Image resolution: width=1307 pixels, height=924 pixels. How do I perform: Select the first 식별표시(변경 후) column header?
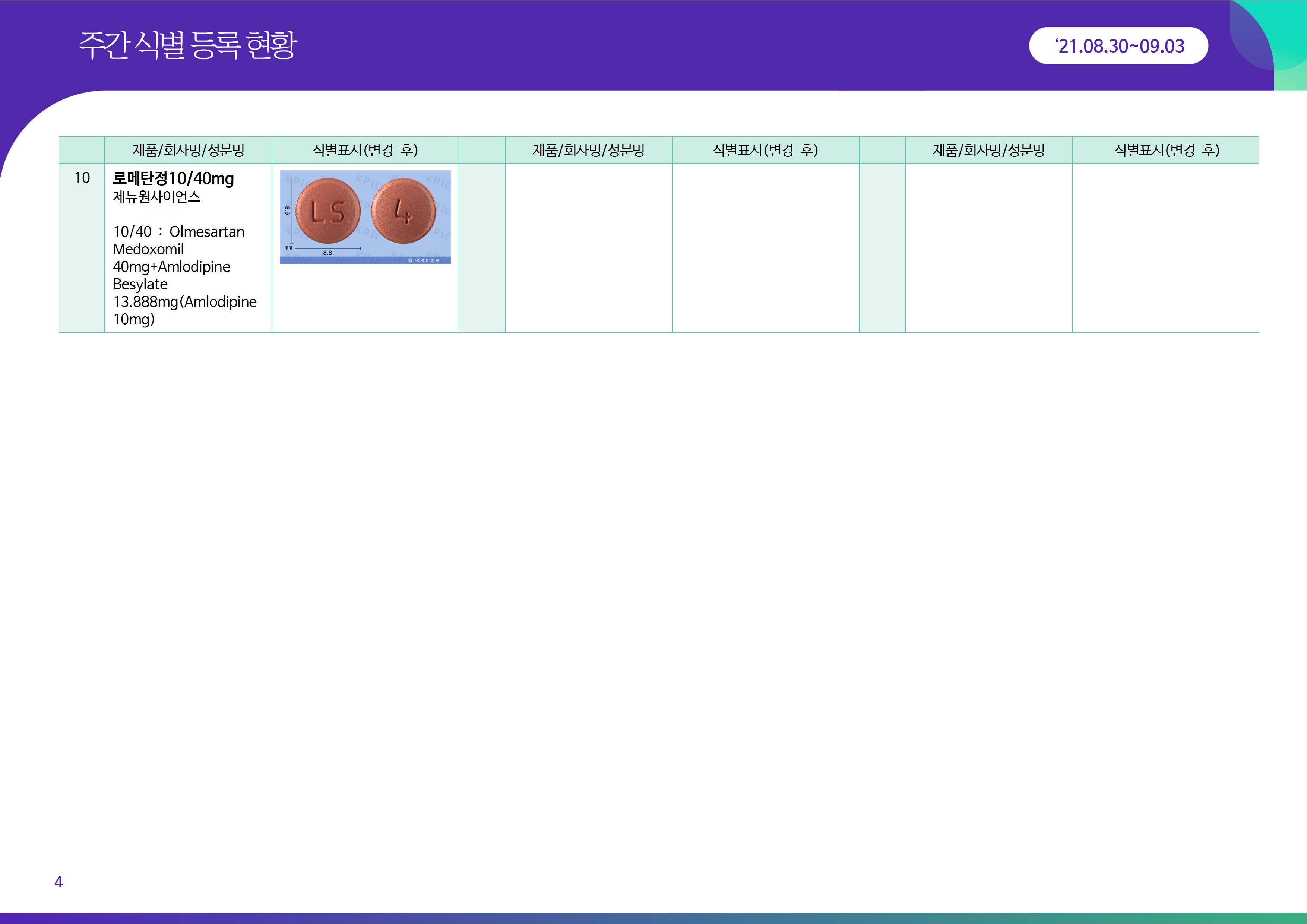click(x=365, y=150)
